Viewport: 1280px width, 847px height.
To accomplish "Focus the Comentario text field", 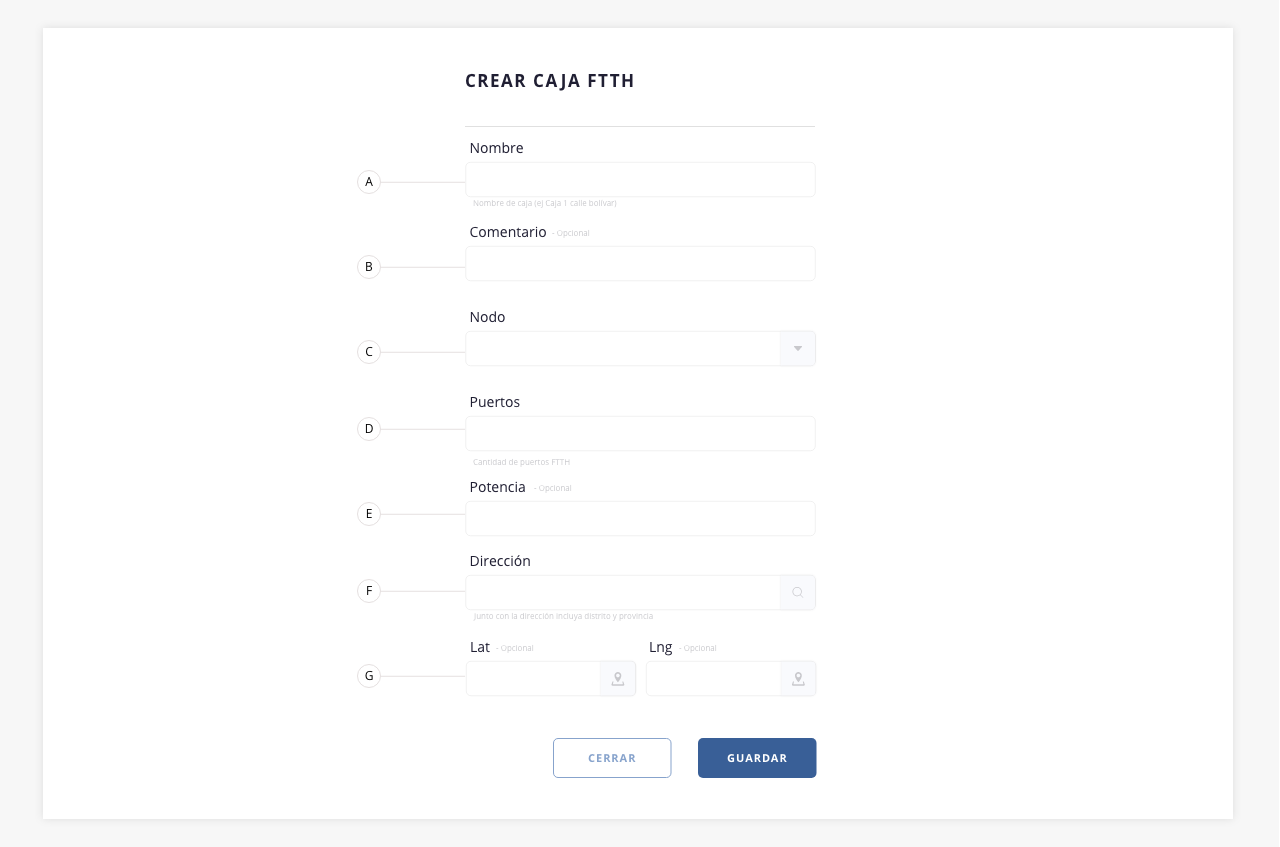I will click(x=640, y=264).
